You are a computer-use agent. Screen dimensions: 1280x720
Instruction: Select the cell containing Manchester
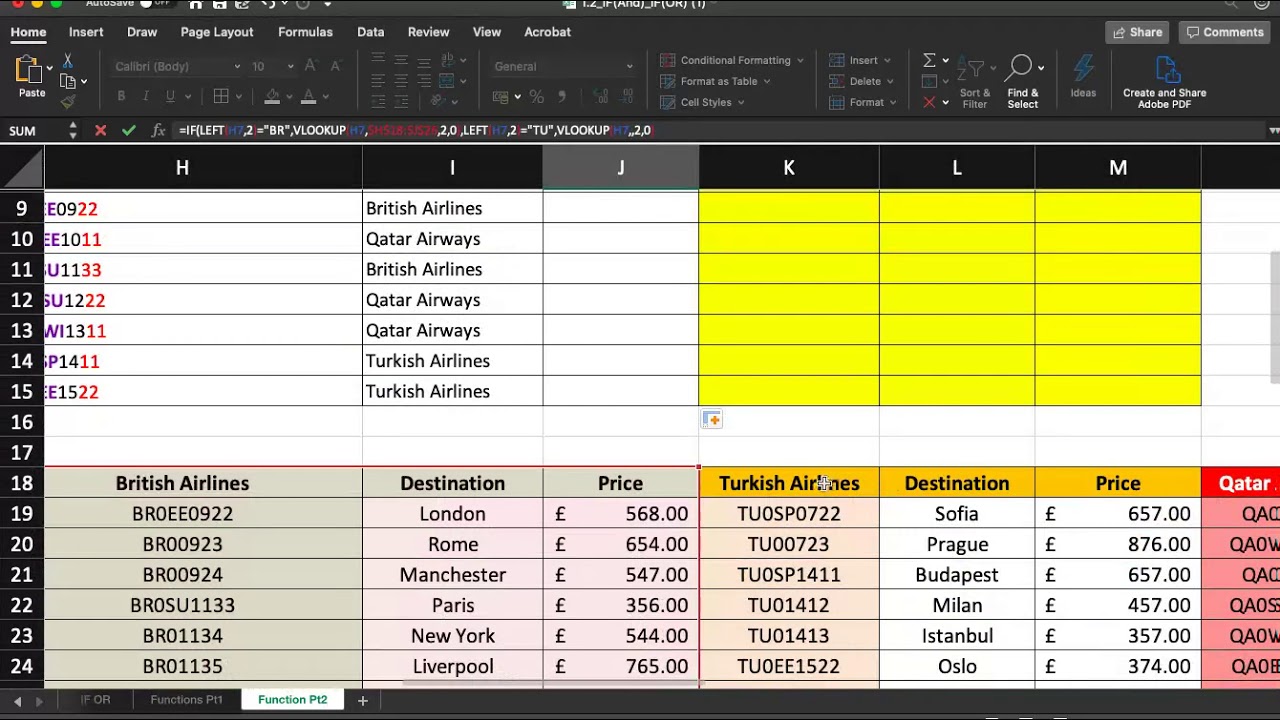tap(453, 575)
